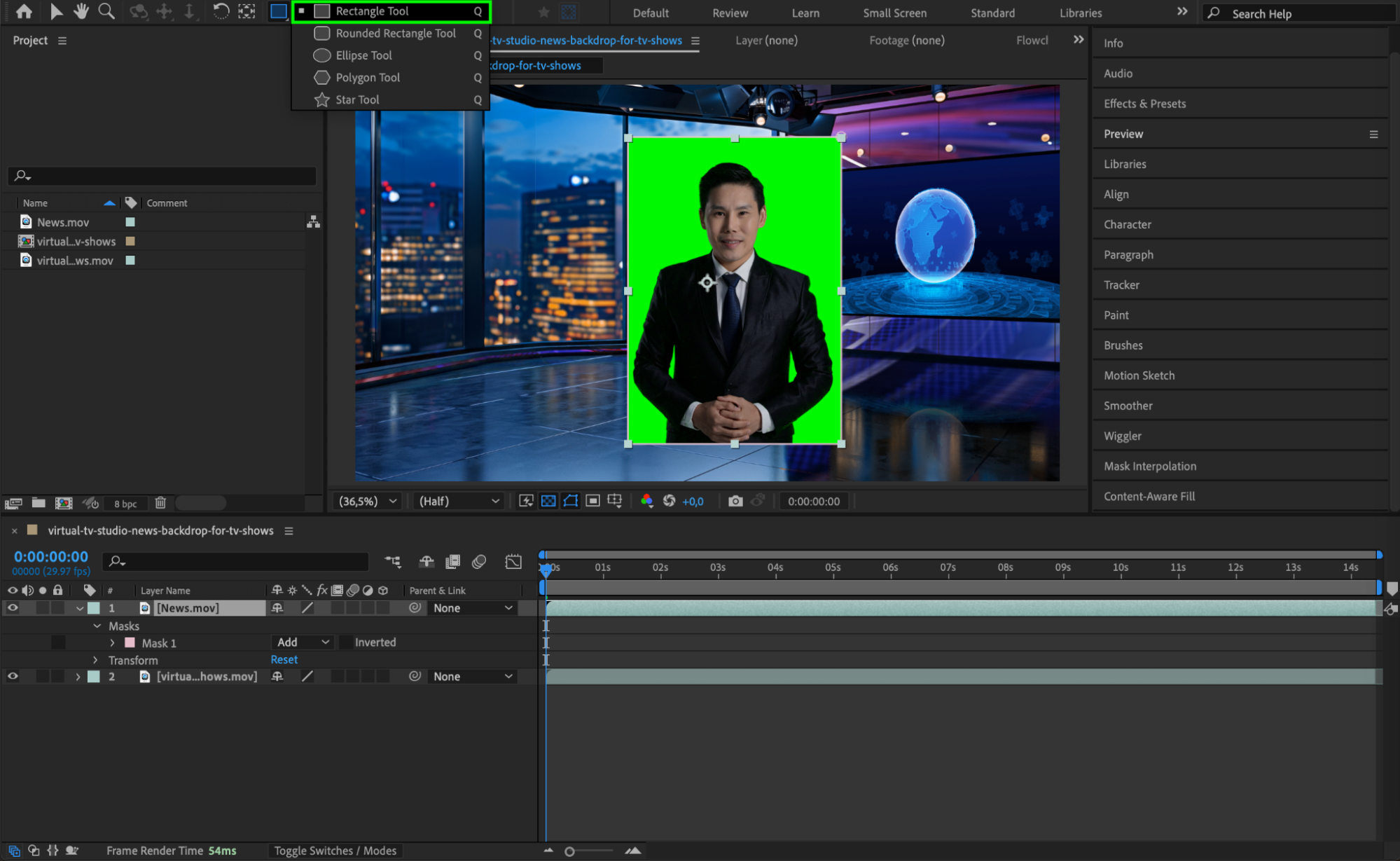Click Reset link for Transform
This screenshot has height=861, width=1400.
click(x=284, y=660)
